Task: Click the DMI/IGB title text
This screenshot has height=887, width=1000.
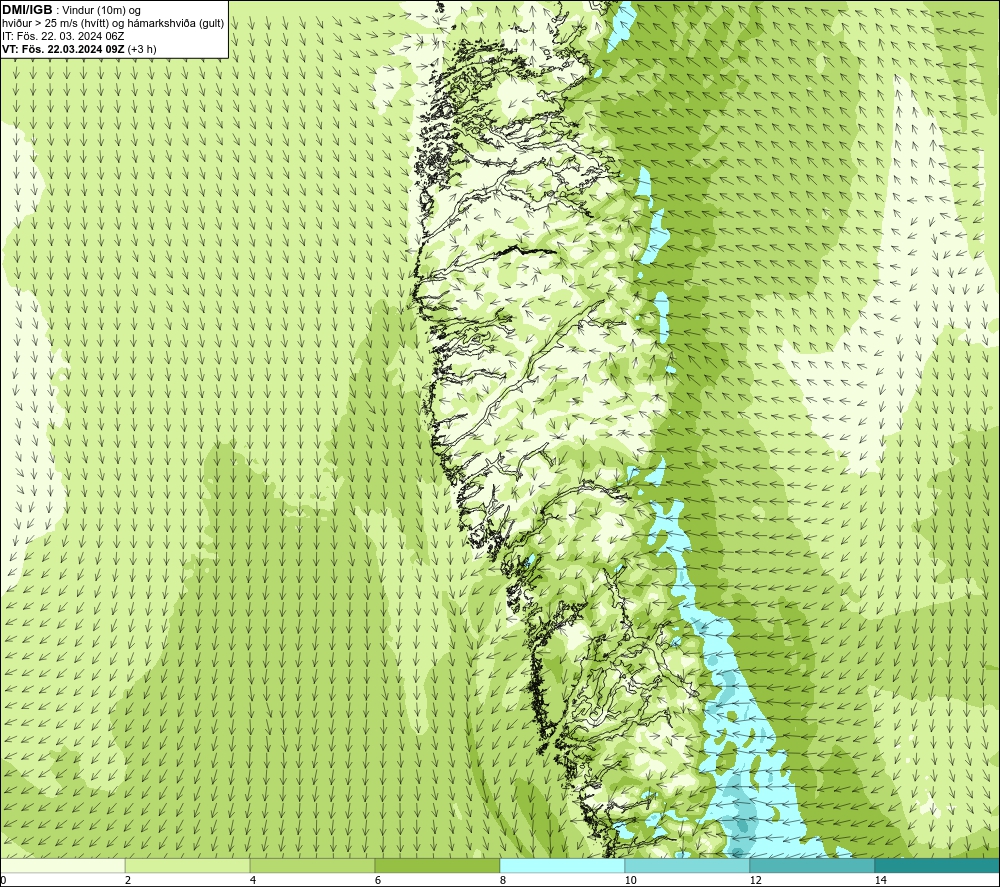Action: click(27, 10)
